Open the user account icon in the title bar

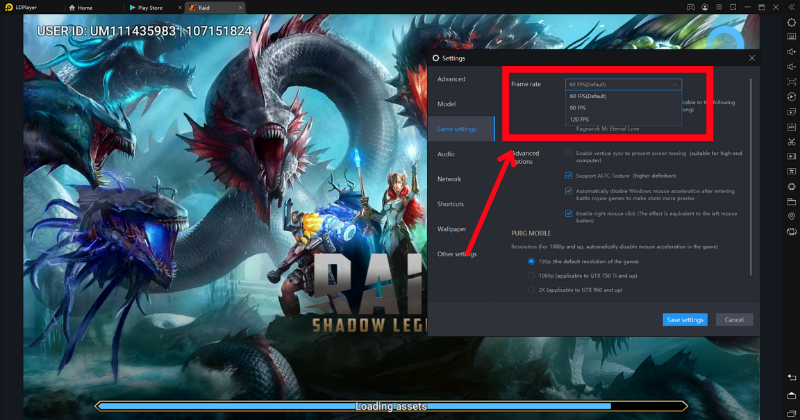(705, 7)
